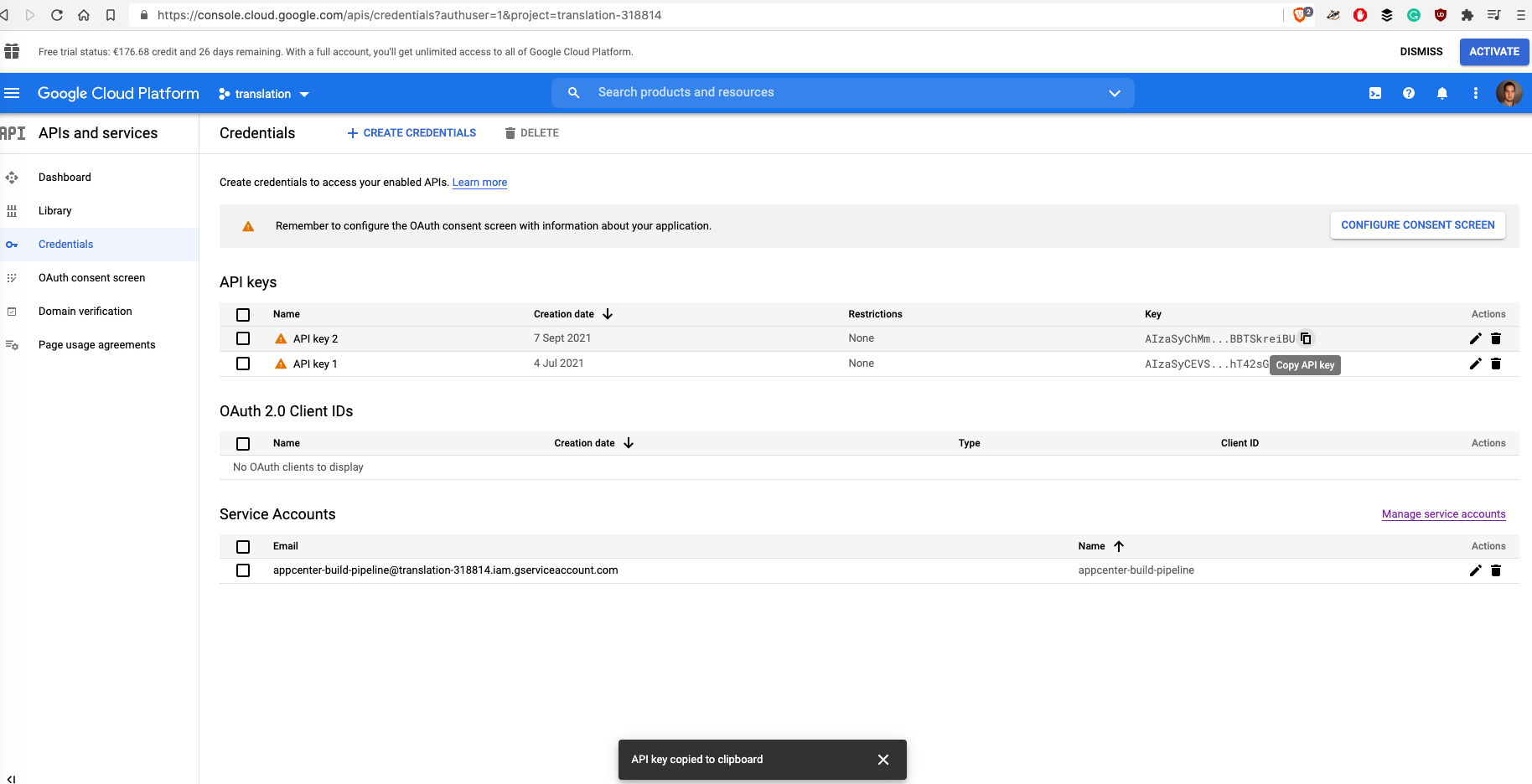
Task: Open OAuth consent screen in sidebar
Action: tap(91, 278)
